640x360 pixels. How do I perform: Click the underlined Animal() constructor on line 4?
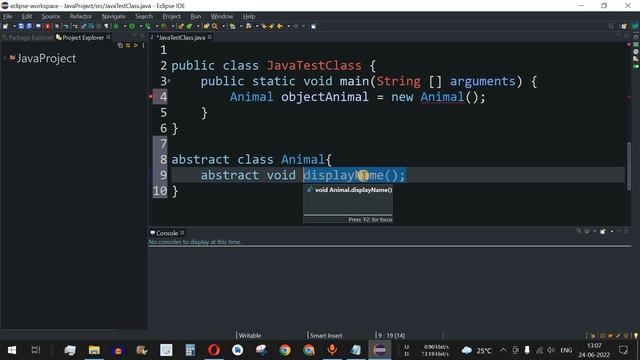coord(442,97)
